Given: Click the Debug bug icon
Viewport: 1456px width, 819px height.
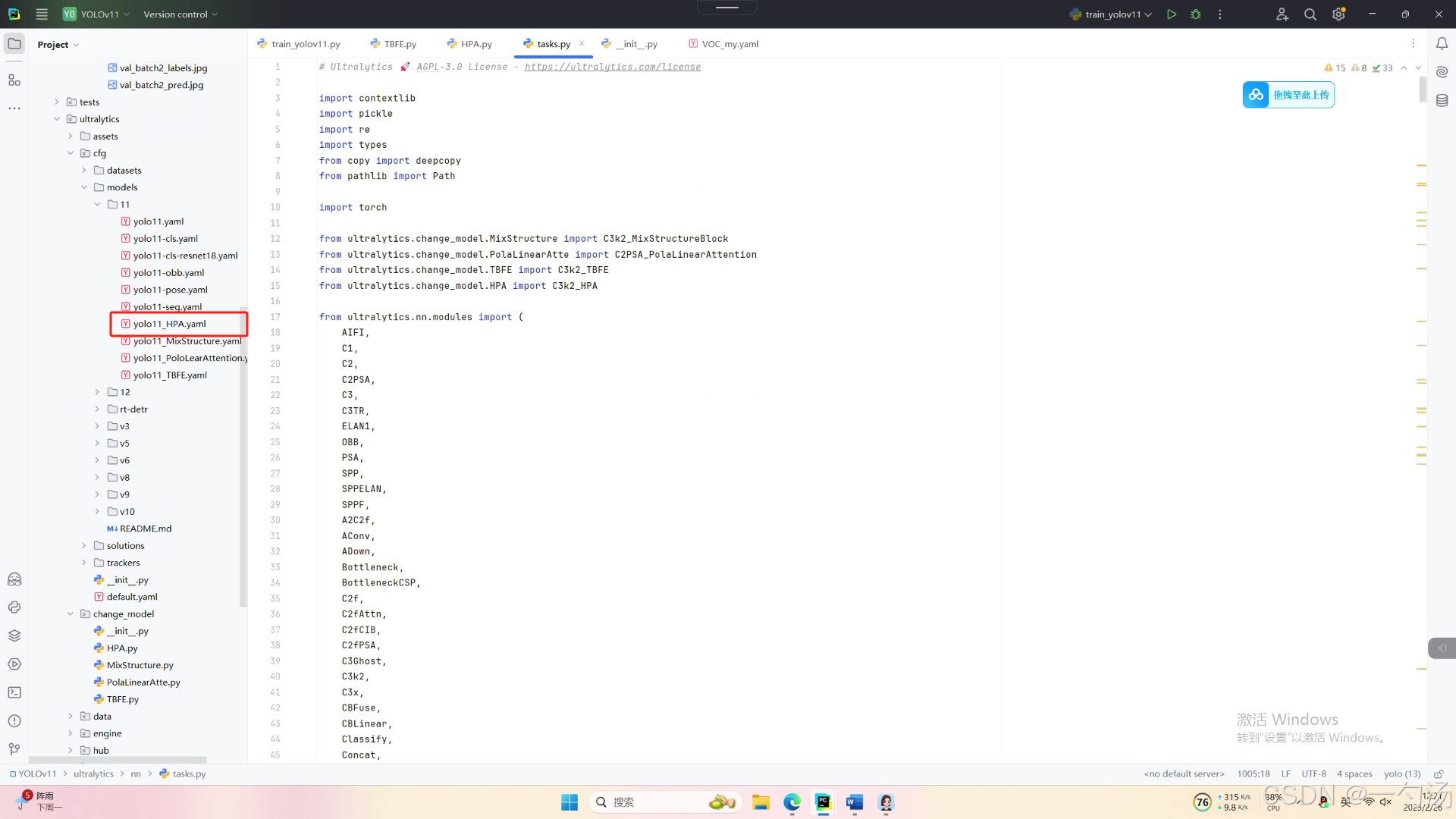Looking at the screenshot, I should (1196, 14).
